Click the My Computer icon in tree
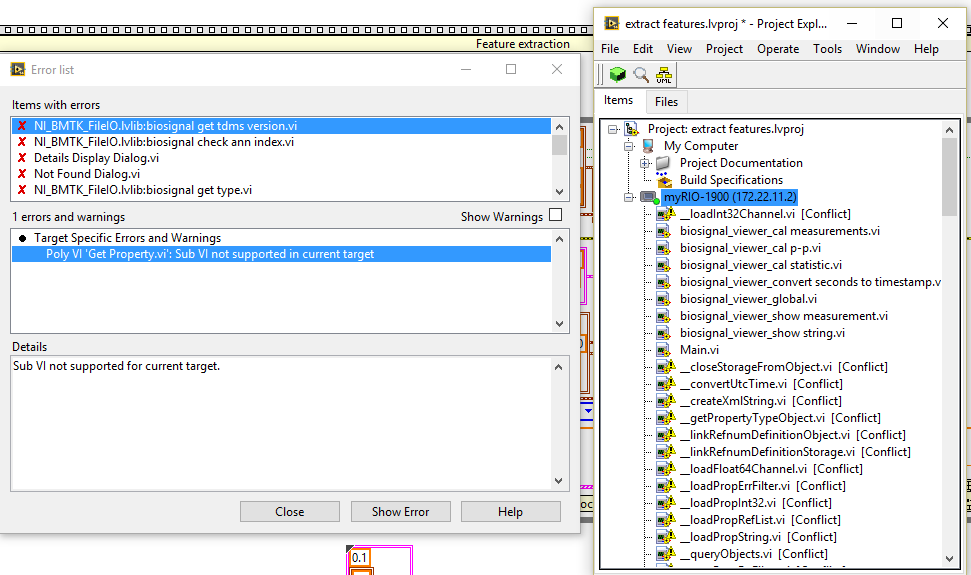 [648, 146]
